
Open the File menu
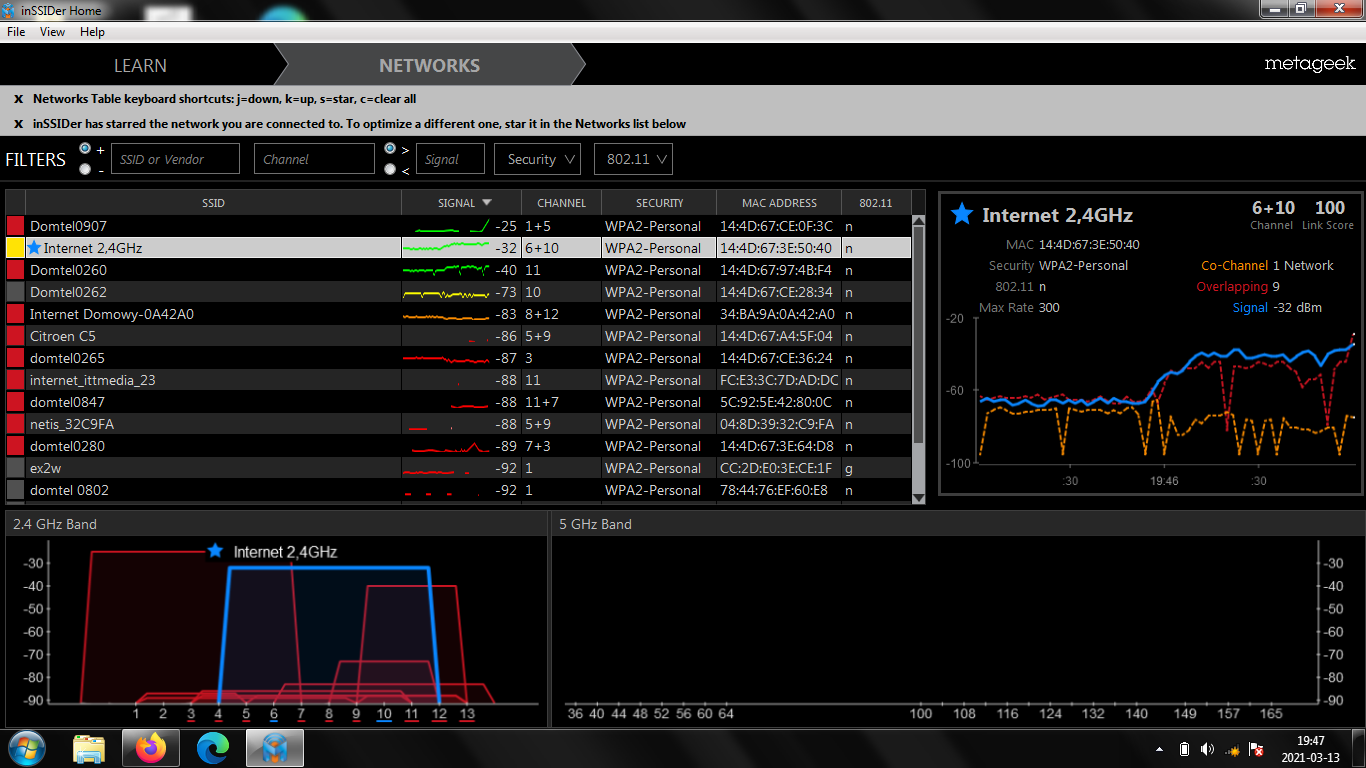pyautogui.click(x=16, y=32)
